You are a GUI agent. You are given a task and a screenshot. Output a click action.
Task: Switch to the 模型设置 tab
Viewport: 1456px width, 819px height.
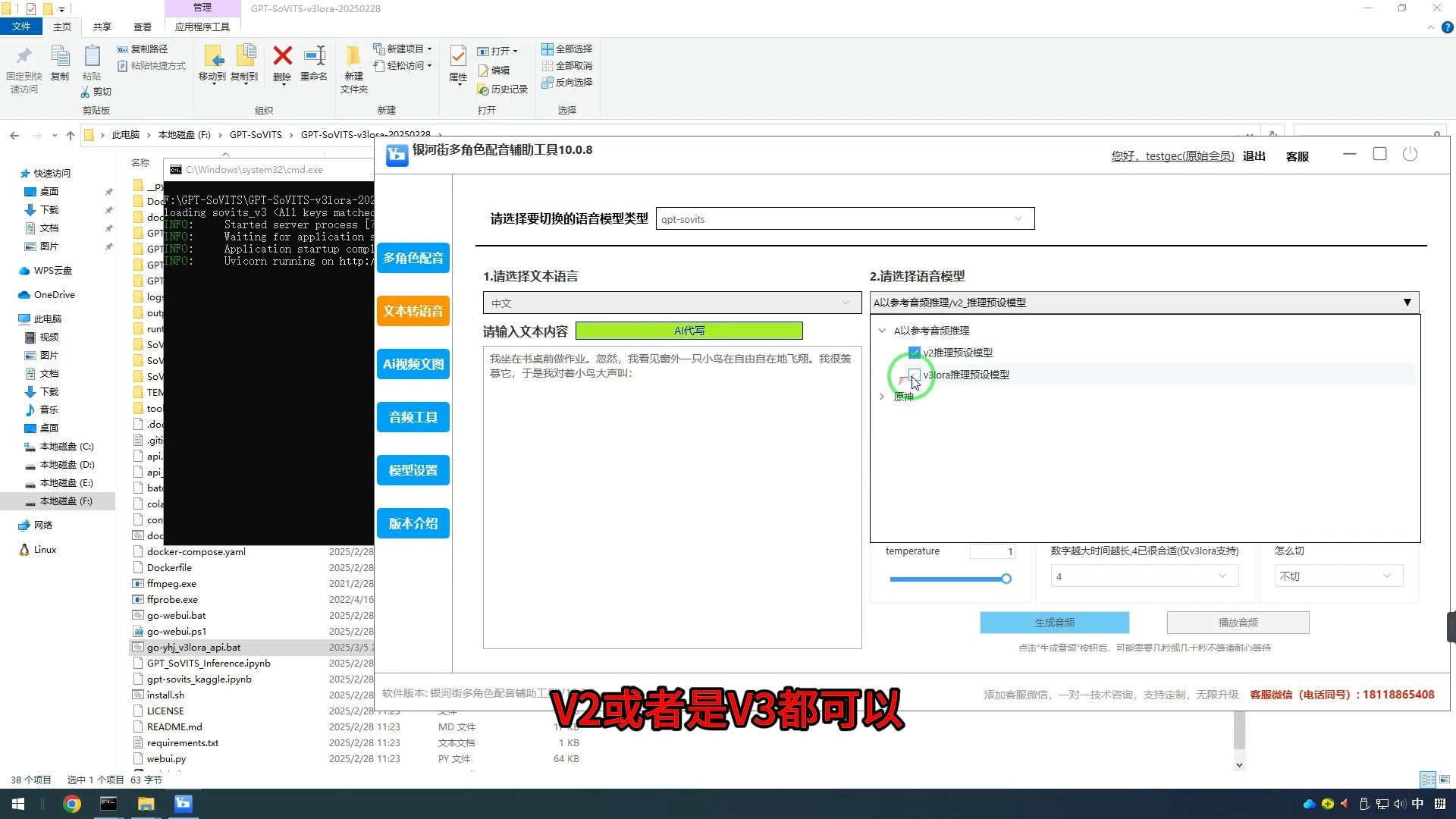[x=413, y=470]
